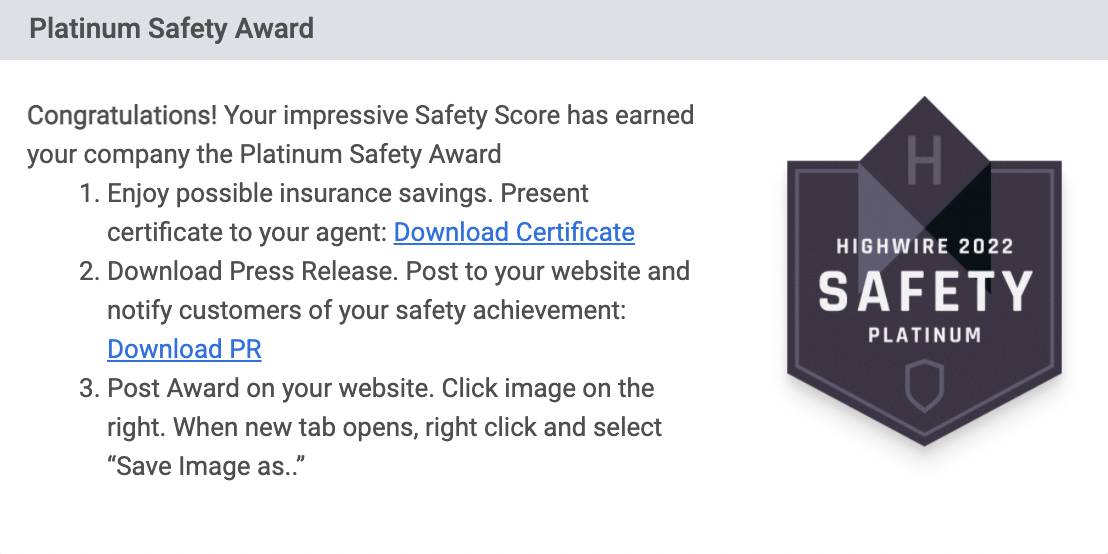Click the pointed bottom tip of the badge
This screenshot has height=554, width=1108.
924,440
